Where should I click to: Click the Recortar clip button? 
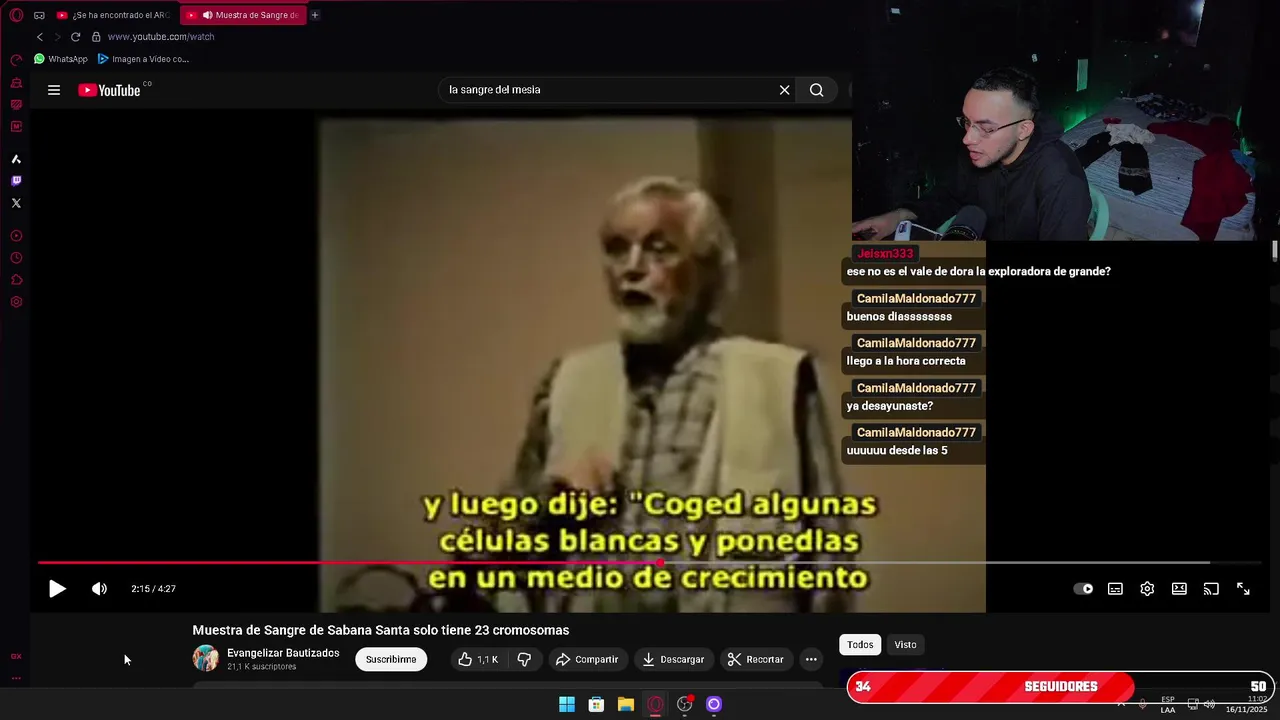756,659
